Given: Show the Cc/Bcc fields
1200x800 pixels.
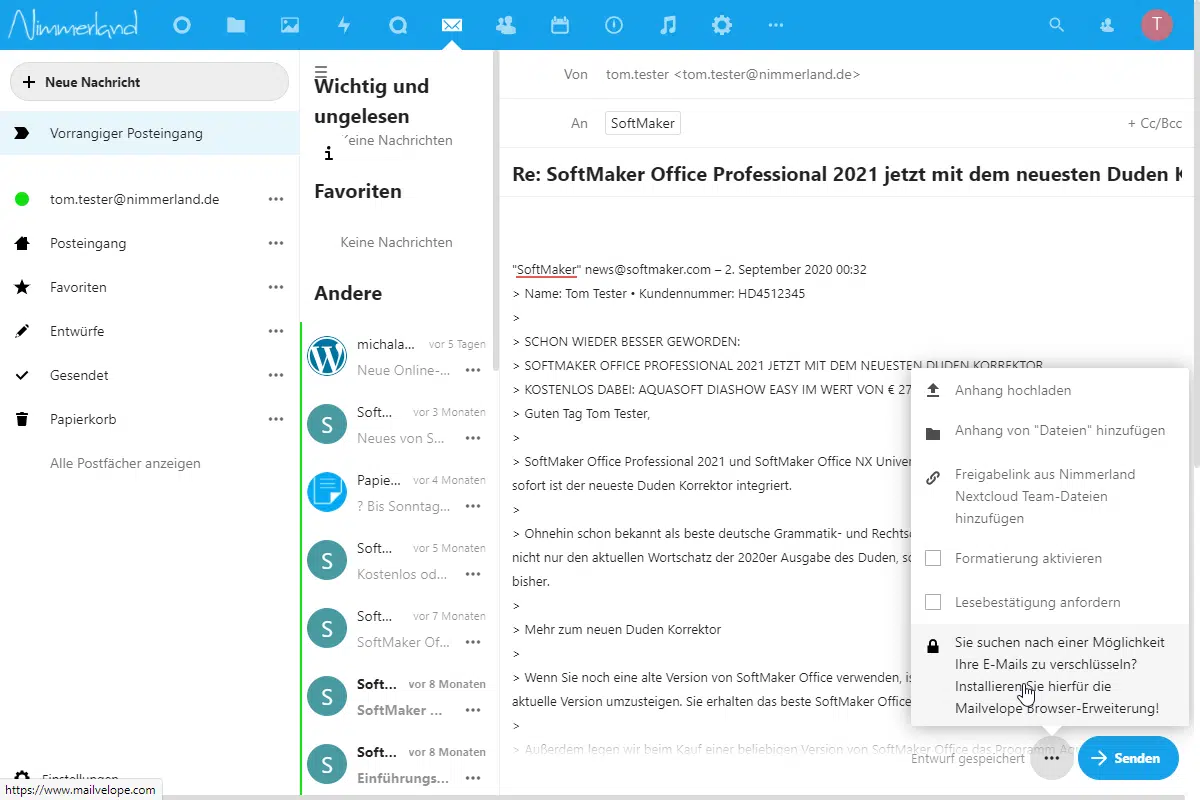Looking at the screenshot, I should [x=1155, y=123].
